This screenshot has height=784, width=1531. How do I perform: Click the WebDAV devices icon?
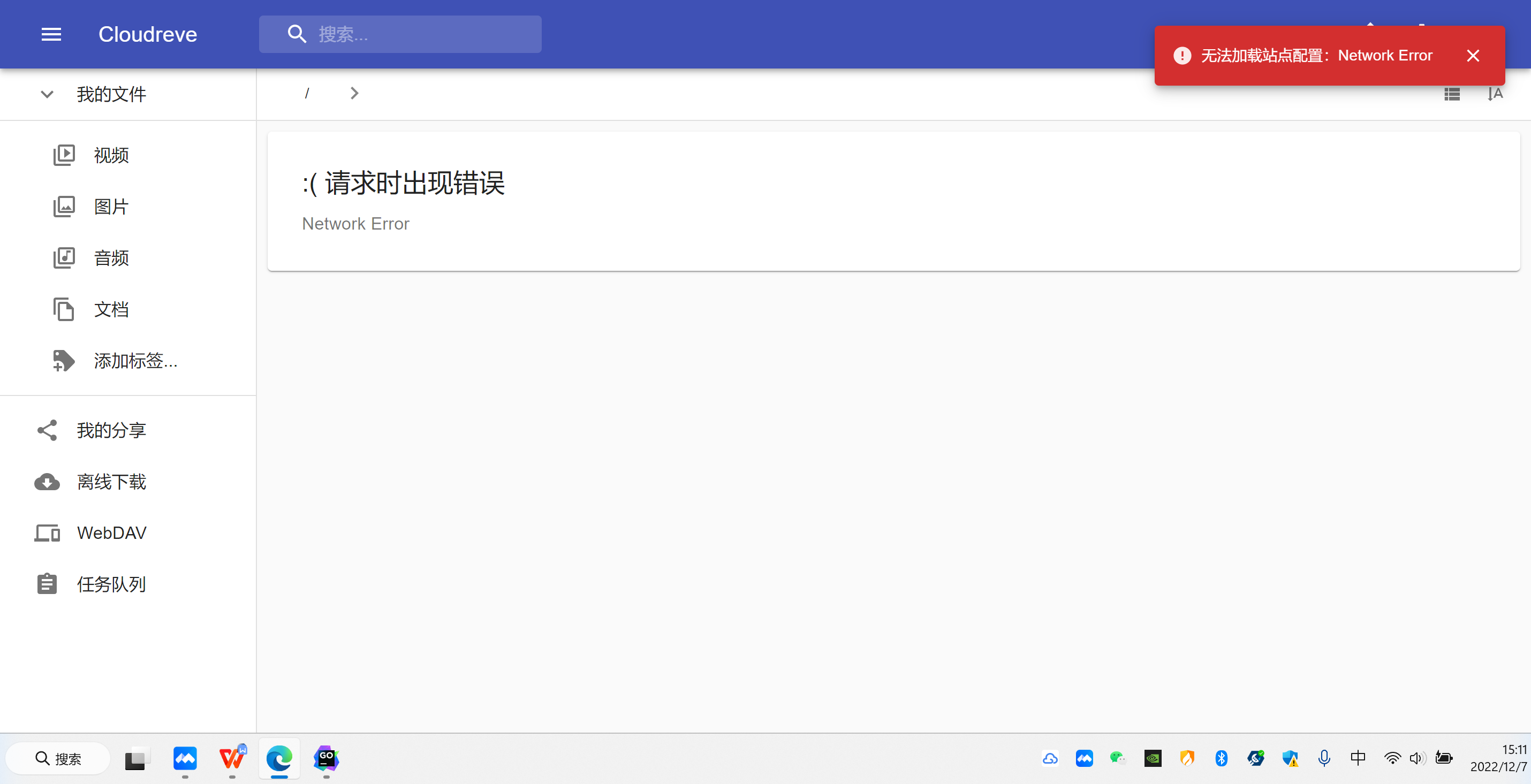click(47, 533)
